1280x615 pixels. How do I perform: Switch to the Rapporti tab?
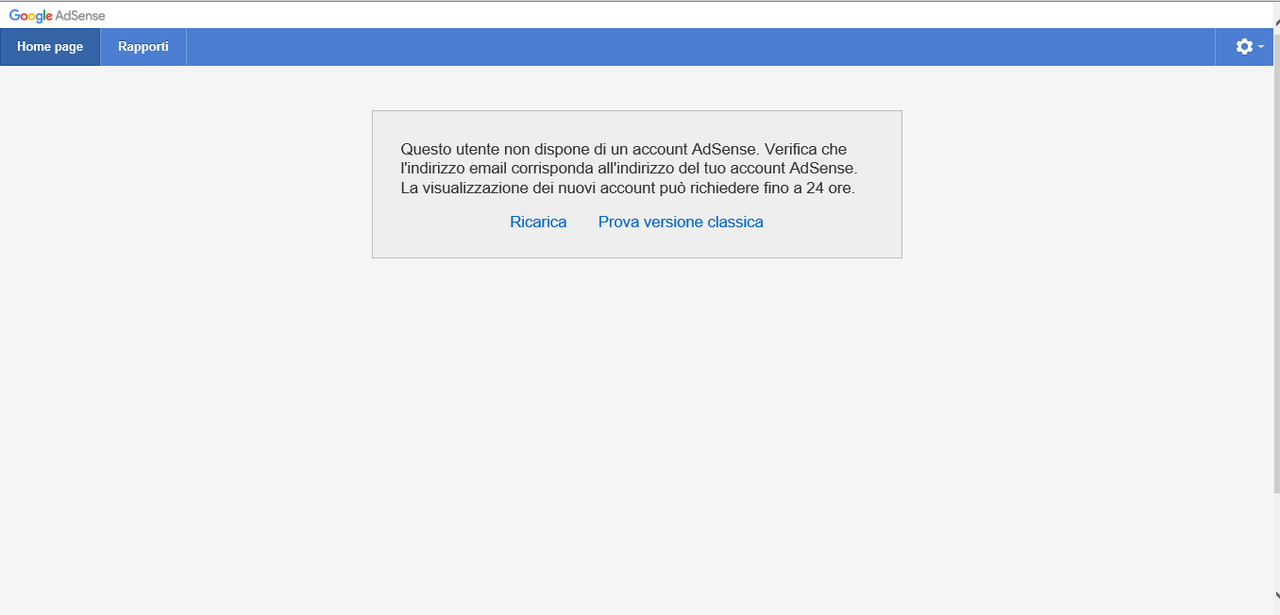[x=143, y=47]
